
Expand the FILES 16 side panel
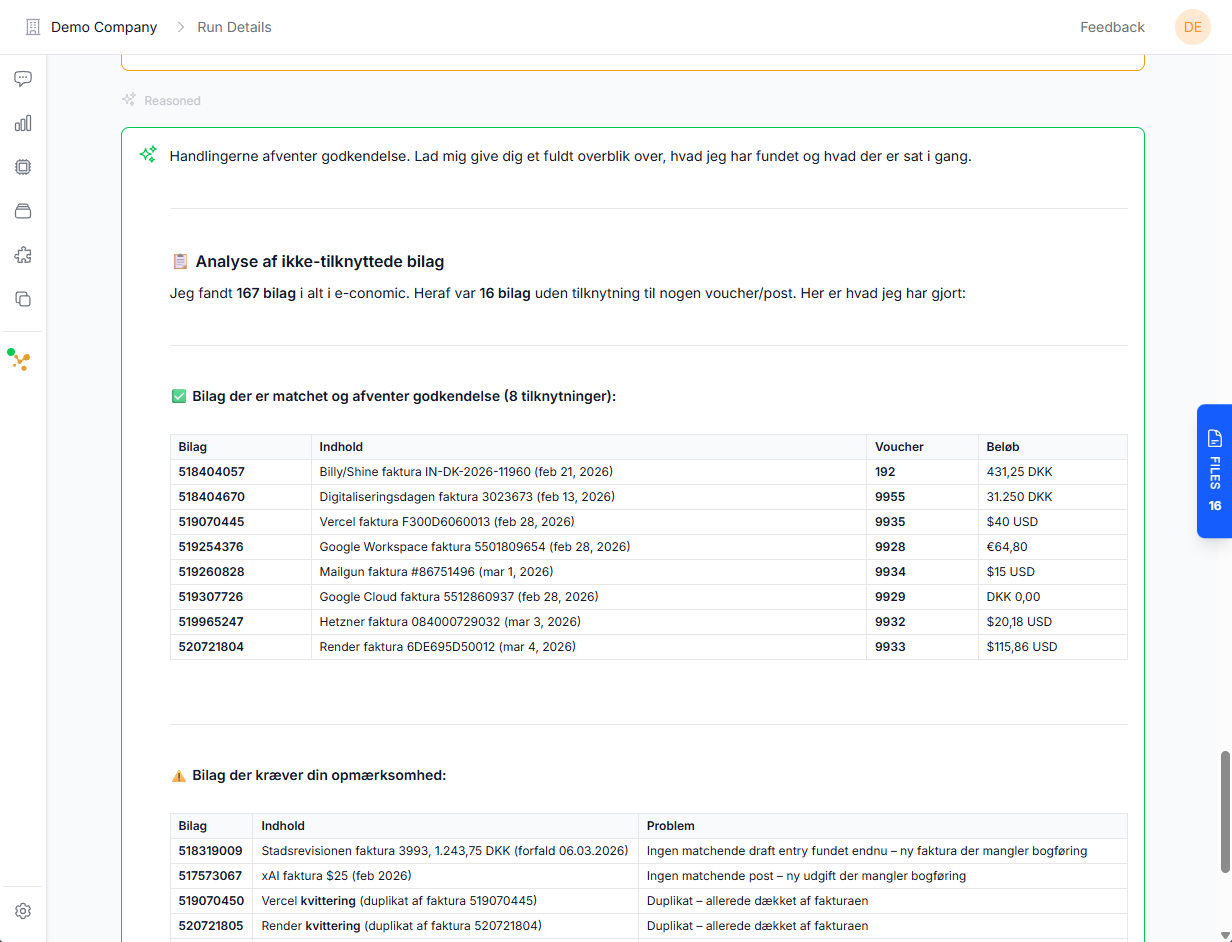point(1214,471)
